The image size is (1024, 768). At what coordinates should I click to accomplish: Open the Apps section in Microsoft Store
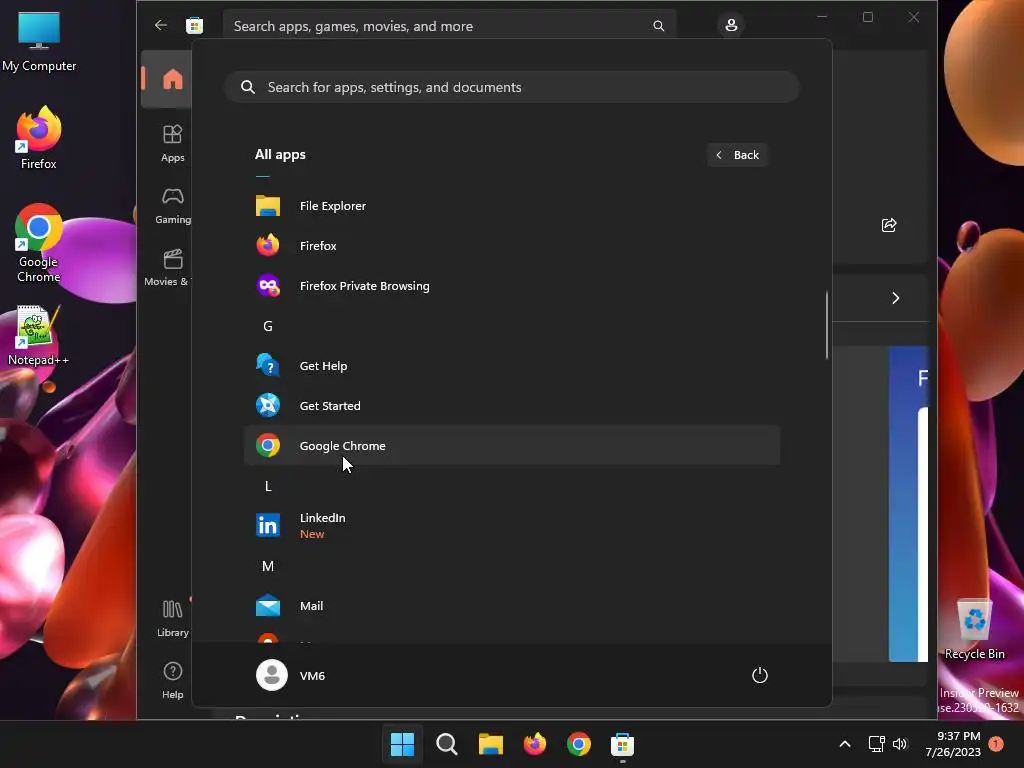172,143
